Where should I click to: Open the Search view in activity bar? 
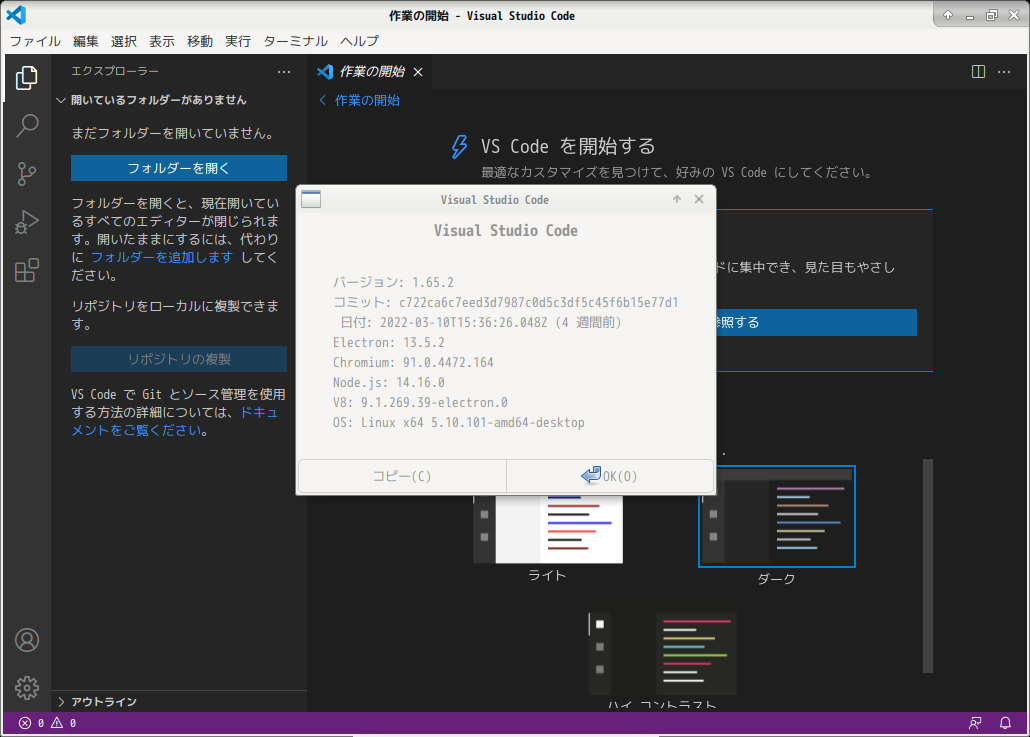[x=26, y=125]
